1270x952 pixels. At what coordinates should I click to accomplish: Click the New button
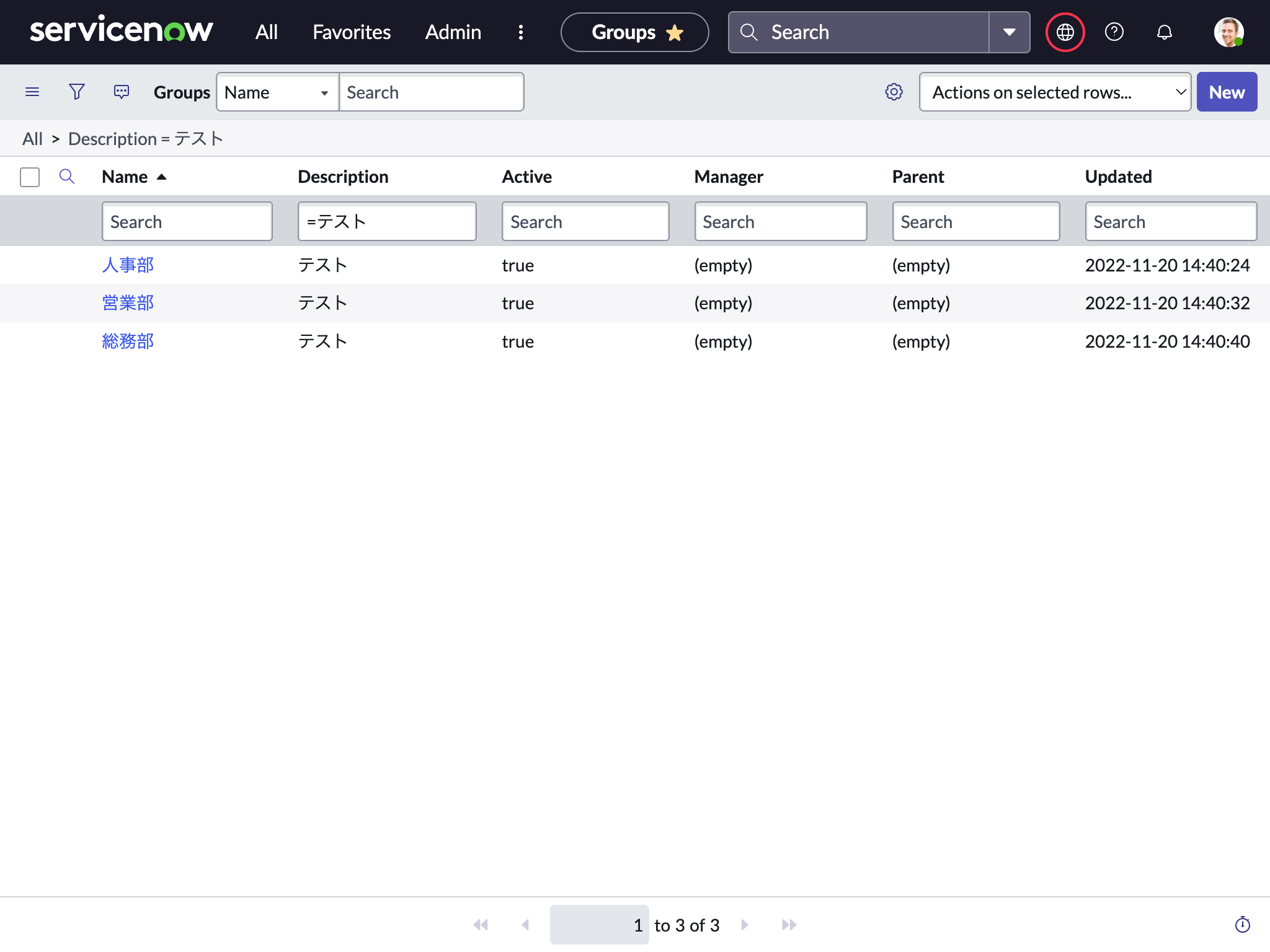[1227, 92]
